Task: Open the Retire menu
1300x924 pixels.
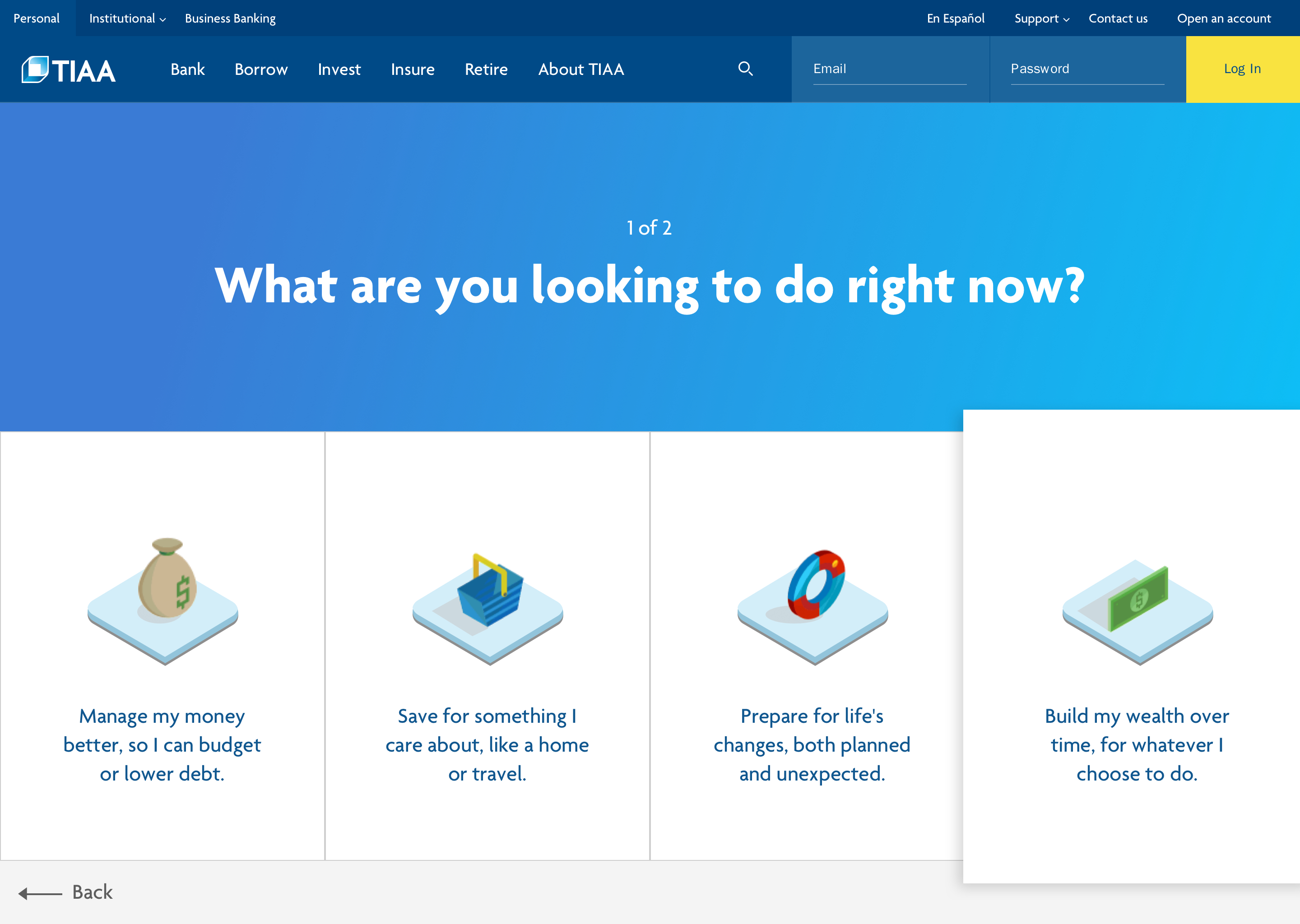Action: 486,69
